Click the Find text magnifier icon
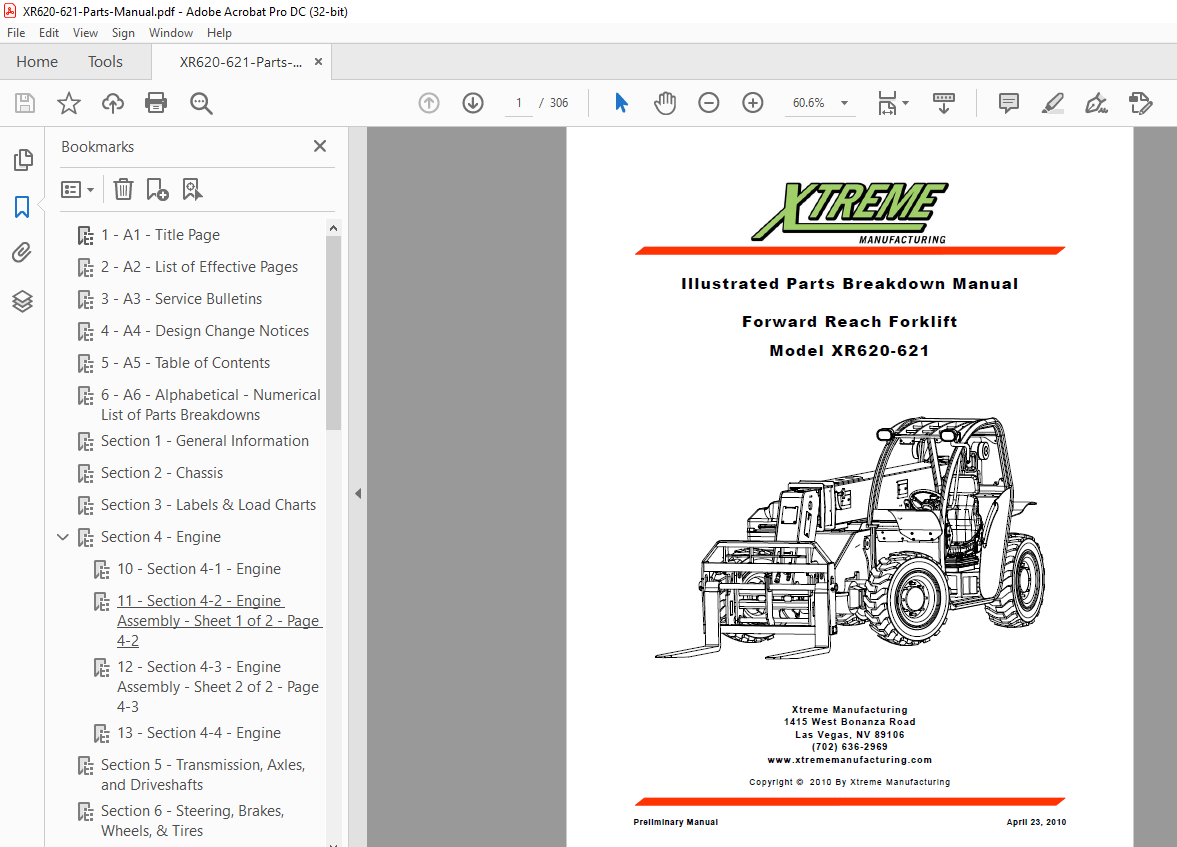Viewport: 1177px width, 847px height. click(x=201, y=103)
